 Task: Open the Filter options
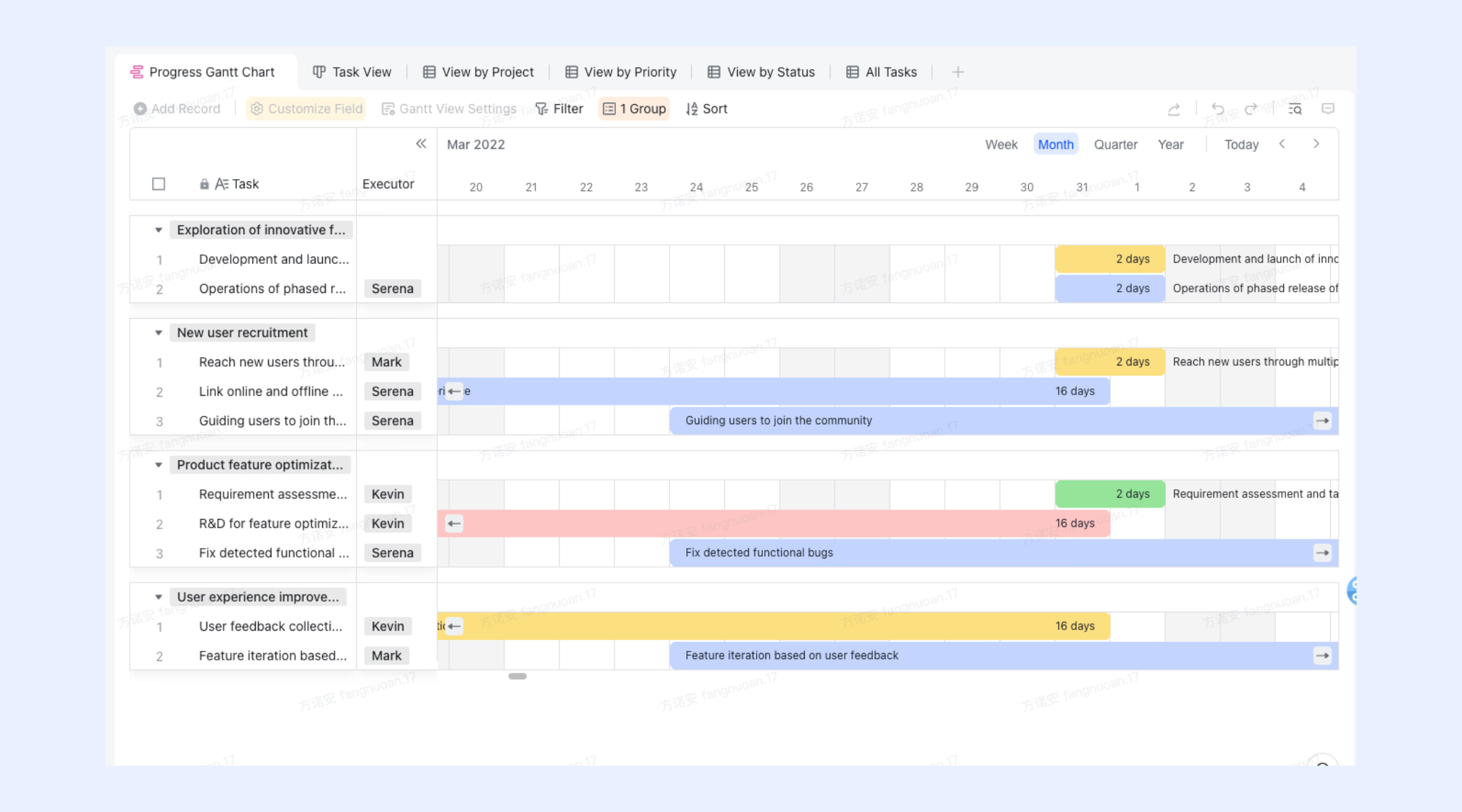click(559, 108)
